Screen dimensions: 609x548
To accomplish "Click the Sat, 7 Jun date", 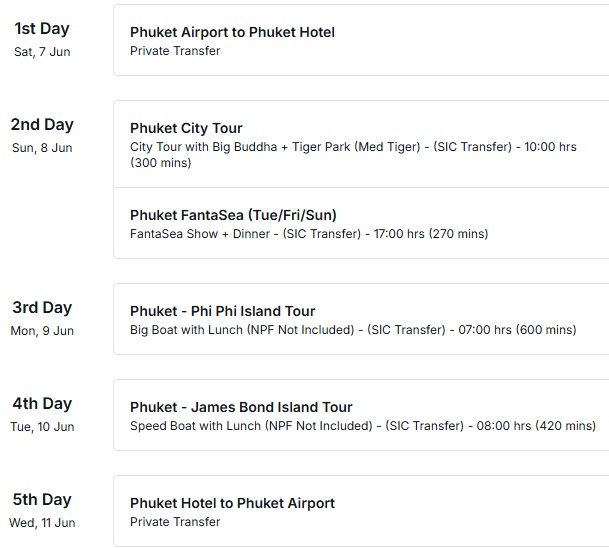I will point(42,52).
